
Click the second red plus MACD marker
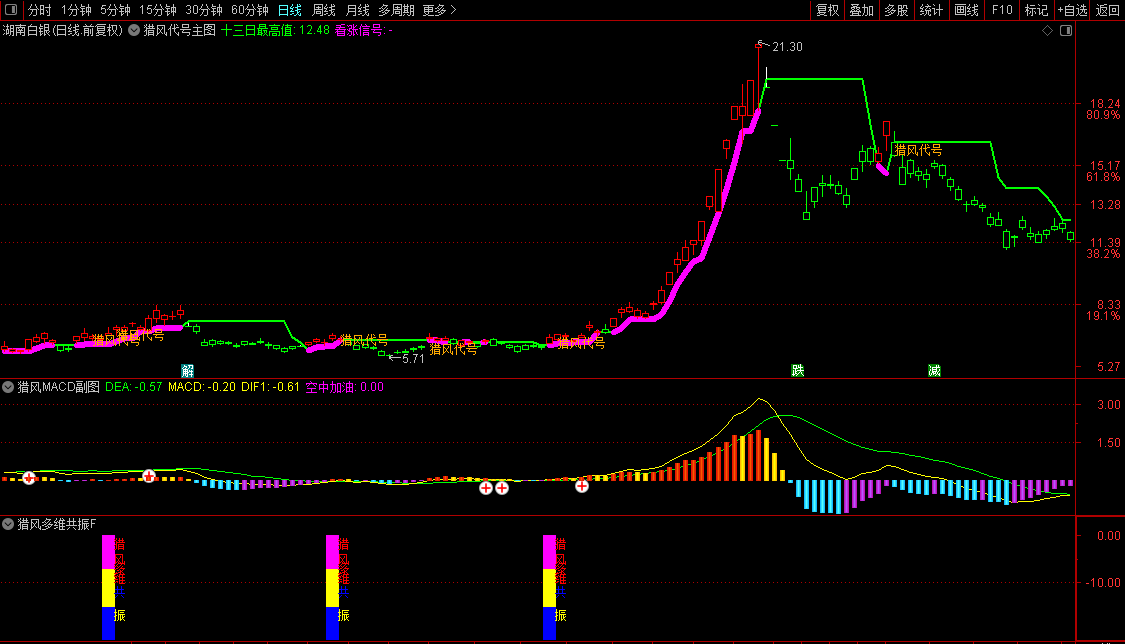coord(149,475)
